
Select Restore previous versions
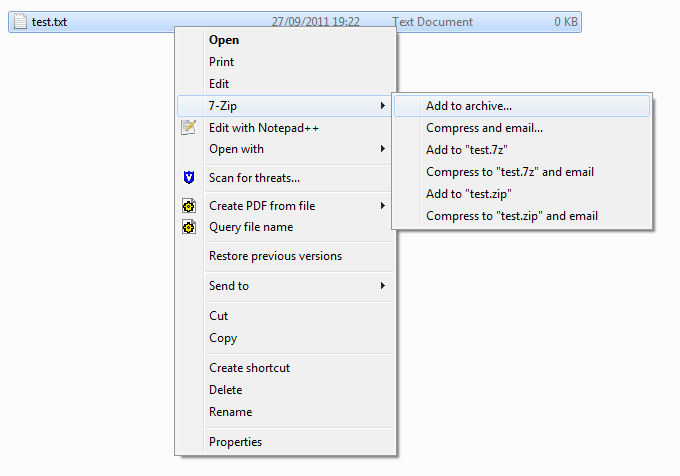[x=284, y=256]
